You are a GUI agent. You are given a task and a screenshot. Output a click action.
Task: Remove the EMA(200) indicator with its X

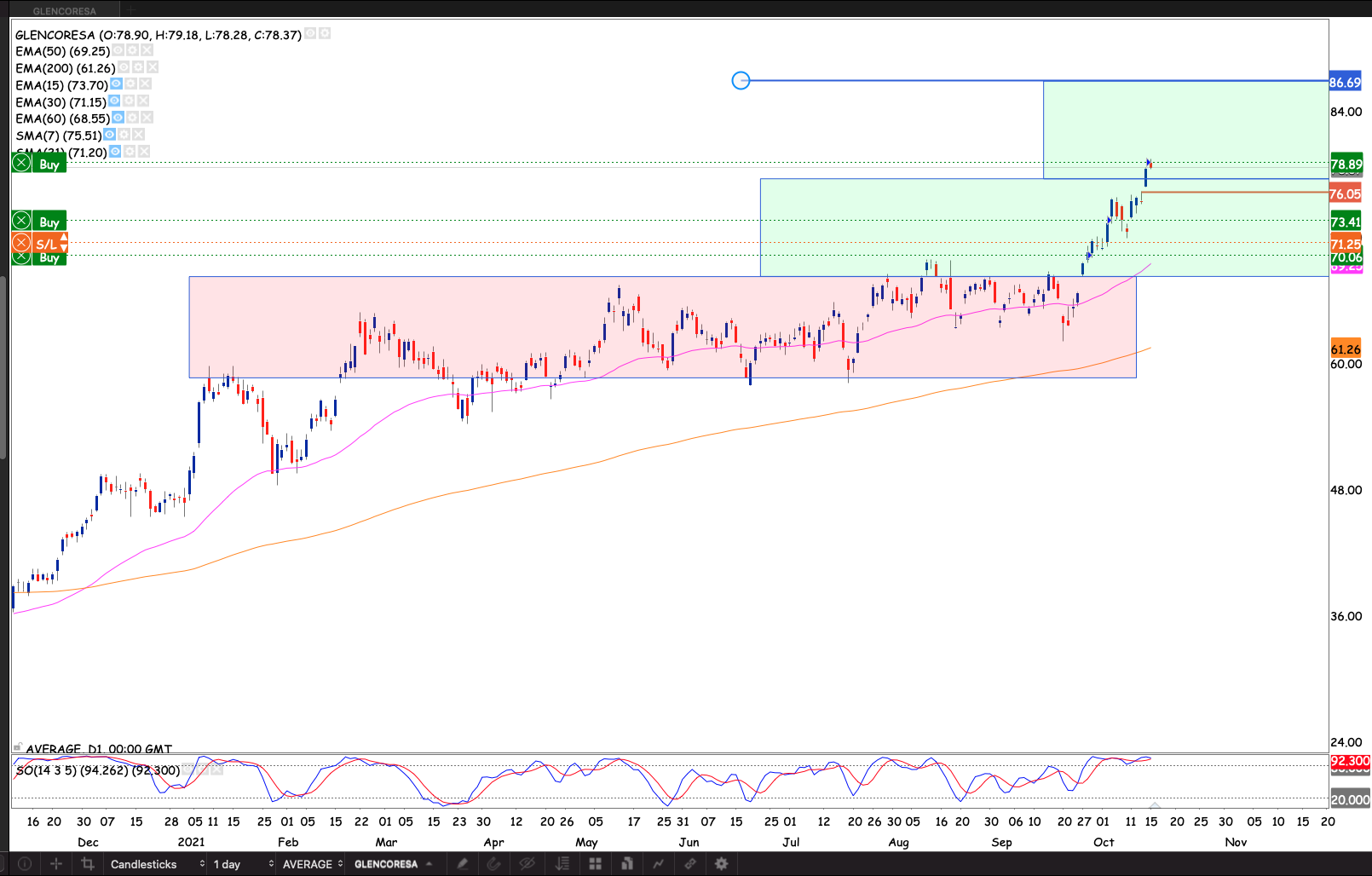(153, 67)
